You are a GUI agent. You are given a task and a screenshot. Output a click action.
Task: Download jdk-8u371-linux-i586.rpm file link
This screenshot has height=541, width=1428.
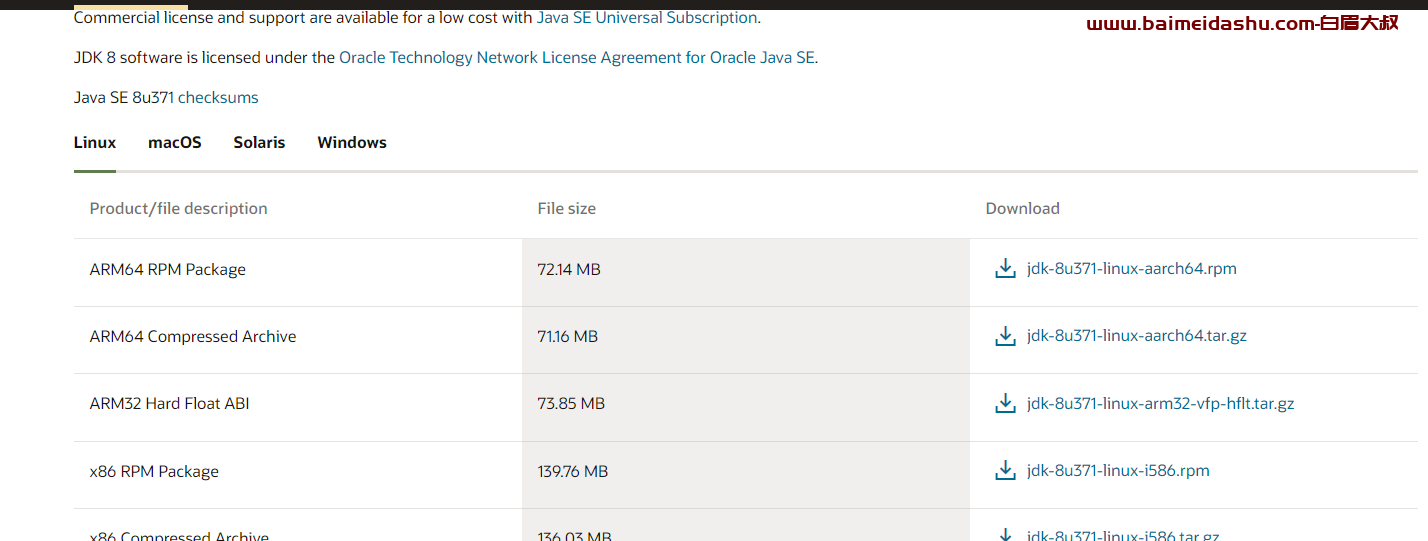1118,471
